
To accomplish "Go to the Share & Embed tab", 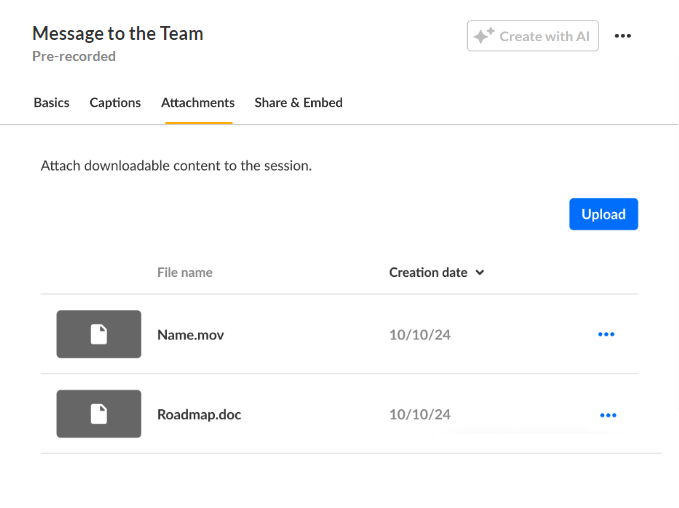I will click(298, 102).
